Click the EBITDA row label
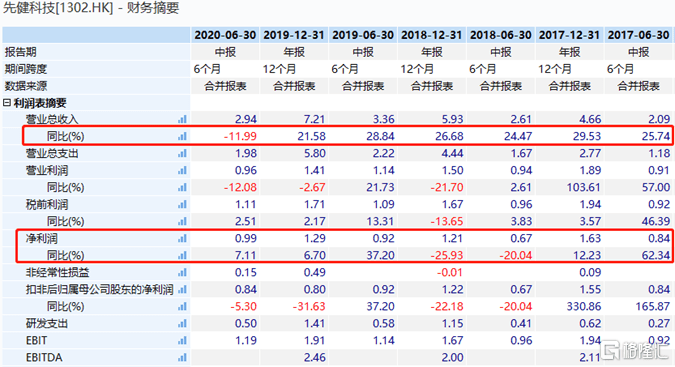 [44, 358]
